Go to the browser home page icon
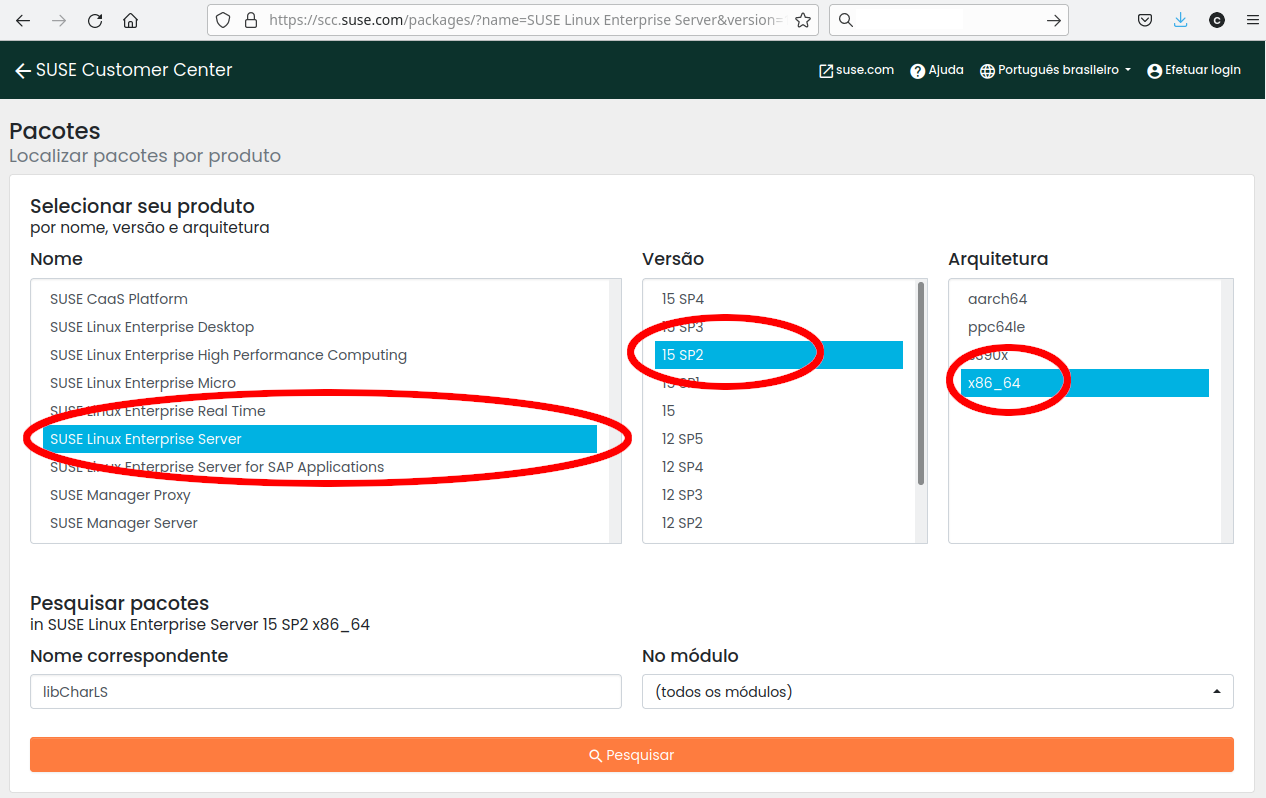This screenshot has width=1266, height=798. 130,20
